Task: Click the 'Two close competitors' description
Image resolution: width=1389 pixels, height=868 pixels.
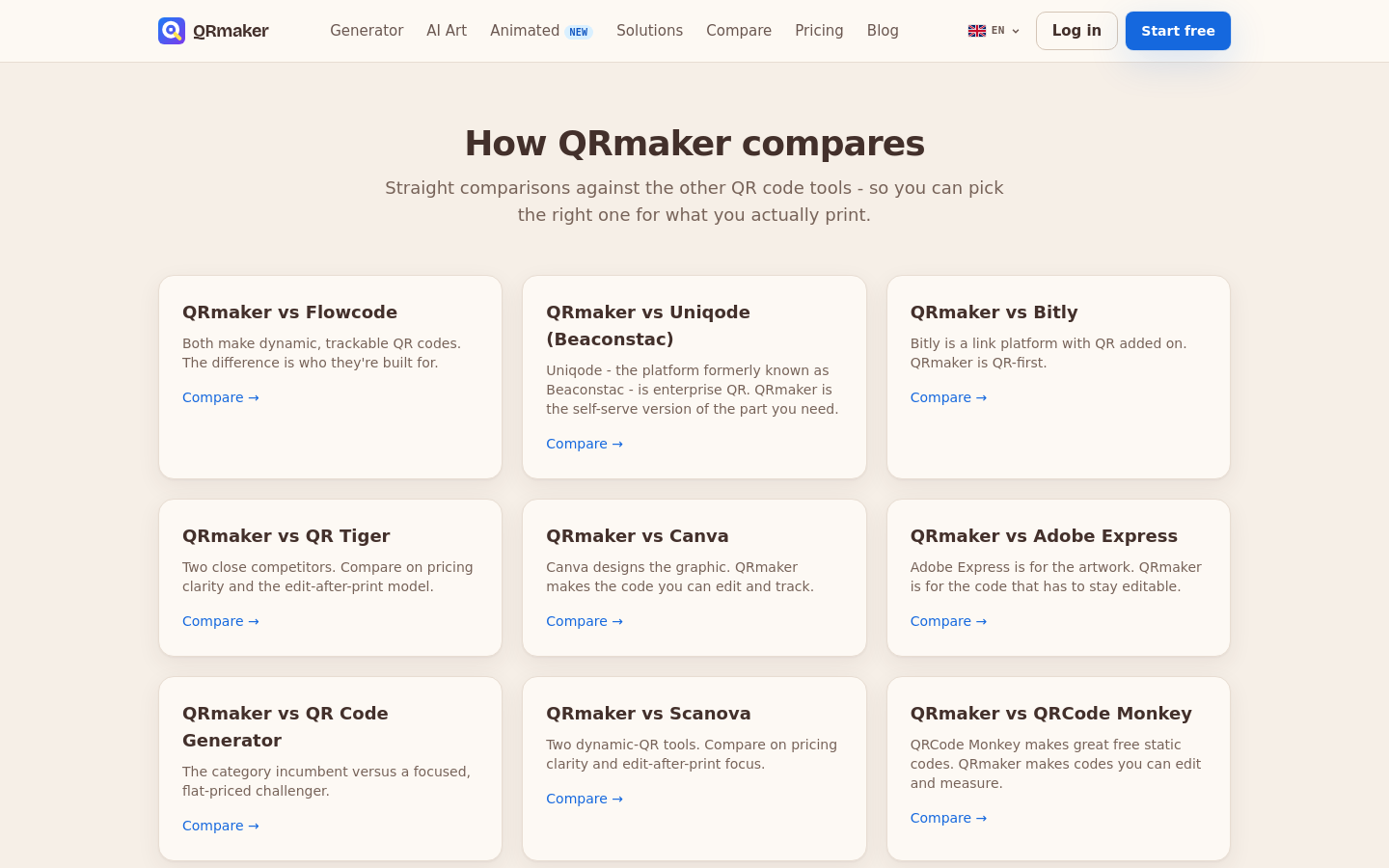Action: tap(328, 577)
